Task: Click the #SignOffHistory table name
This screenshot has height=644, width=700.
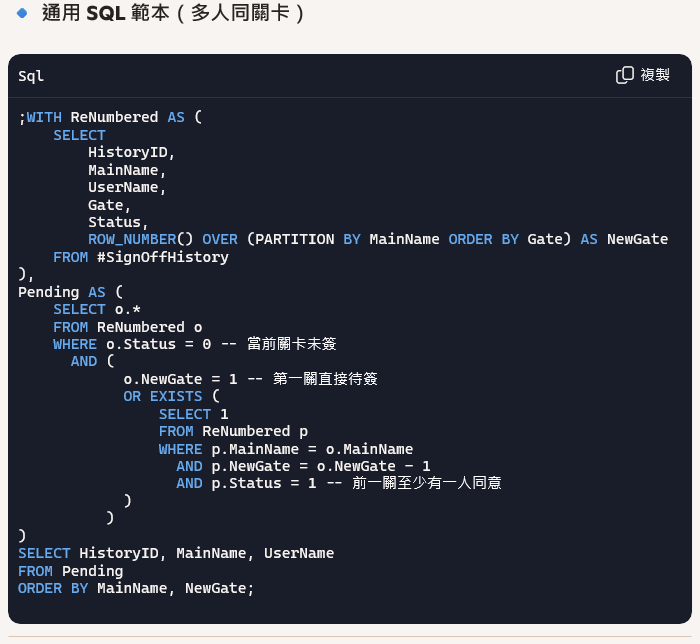Action: pos(163,257)
